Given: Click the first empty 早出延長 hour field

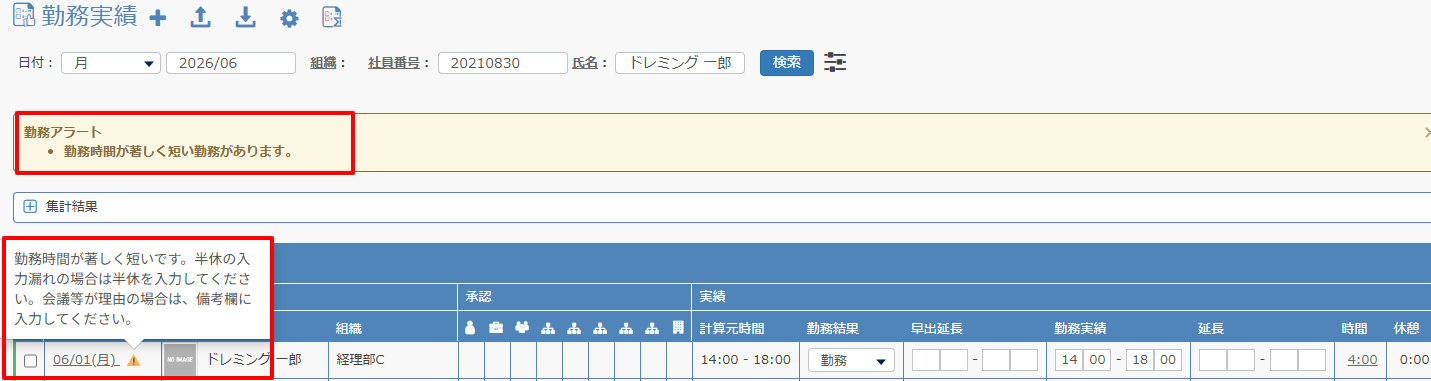Looking at the screenshot, I should coord(926,361).
